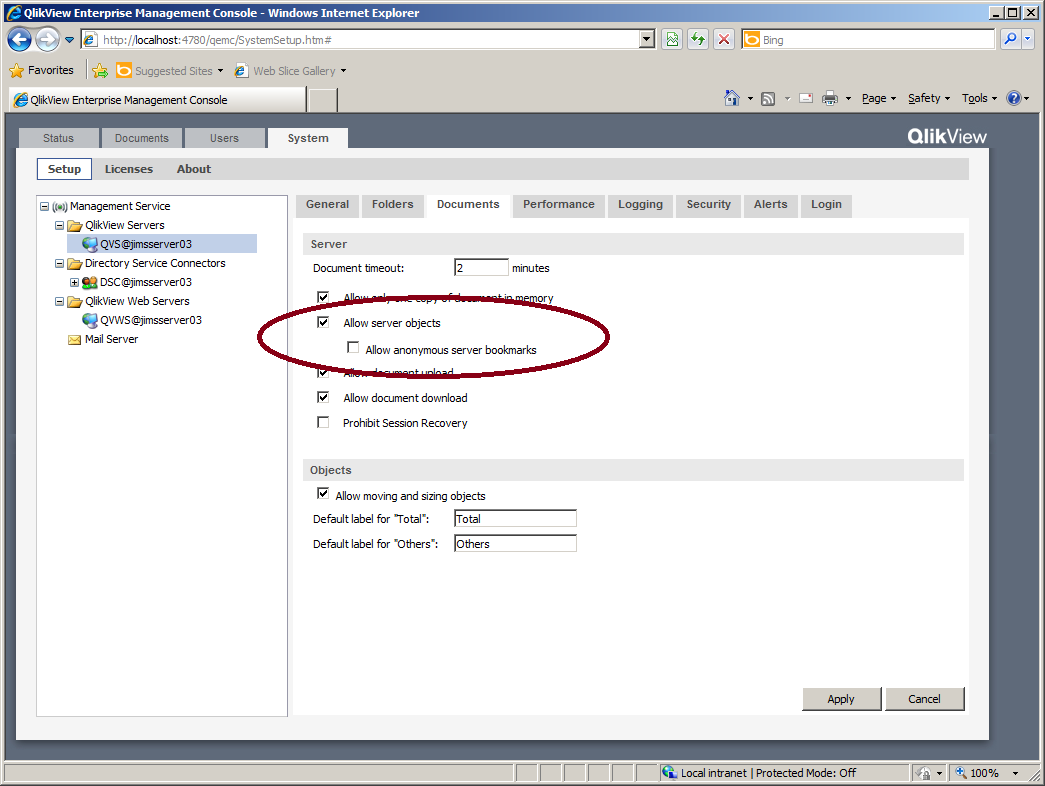Image resolution: width=1045 pixels, height=786 pixels.
Task: Click the QVWS@jimsserver03 web server icon
Action: click(x=90, y=320)
